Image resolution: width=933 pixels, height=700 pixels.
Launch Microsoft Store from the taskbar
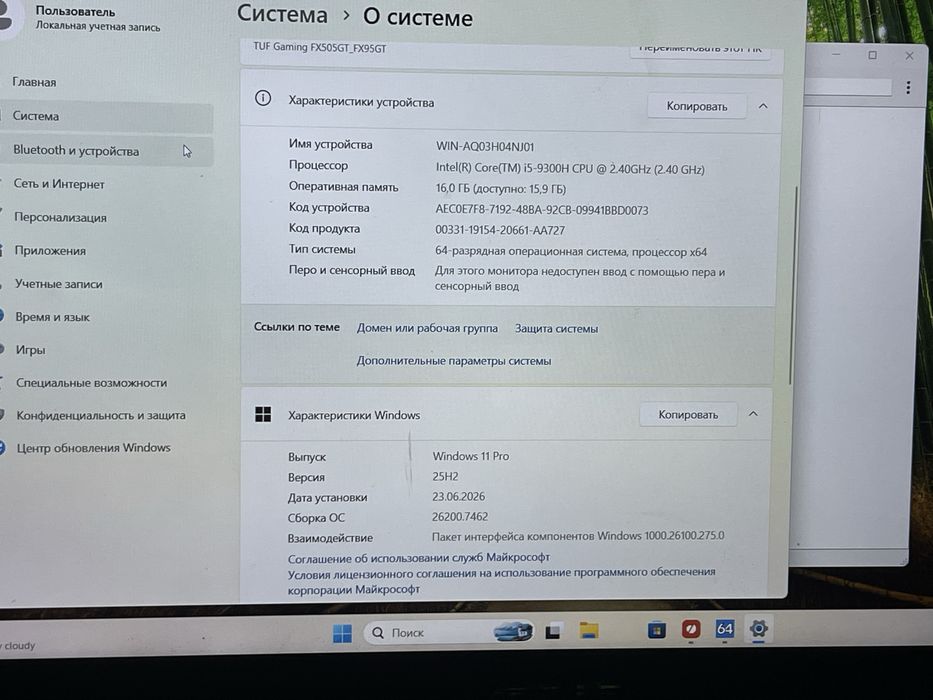point(656,630)
